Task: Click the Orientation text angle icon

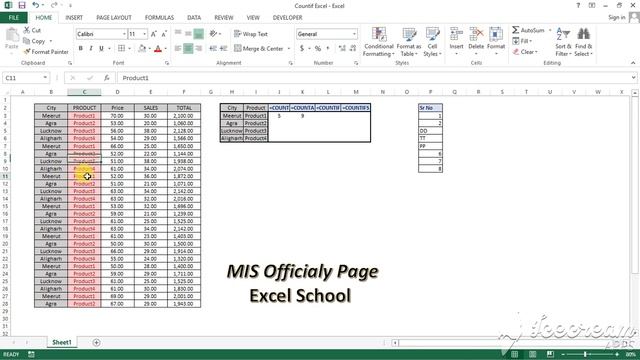Action: click(213, 34)
